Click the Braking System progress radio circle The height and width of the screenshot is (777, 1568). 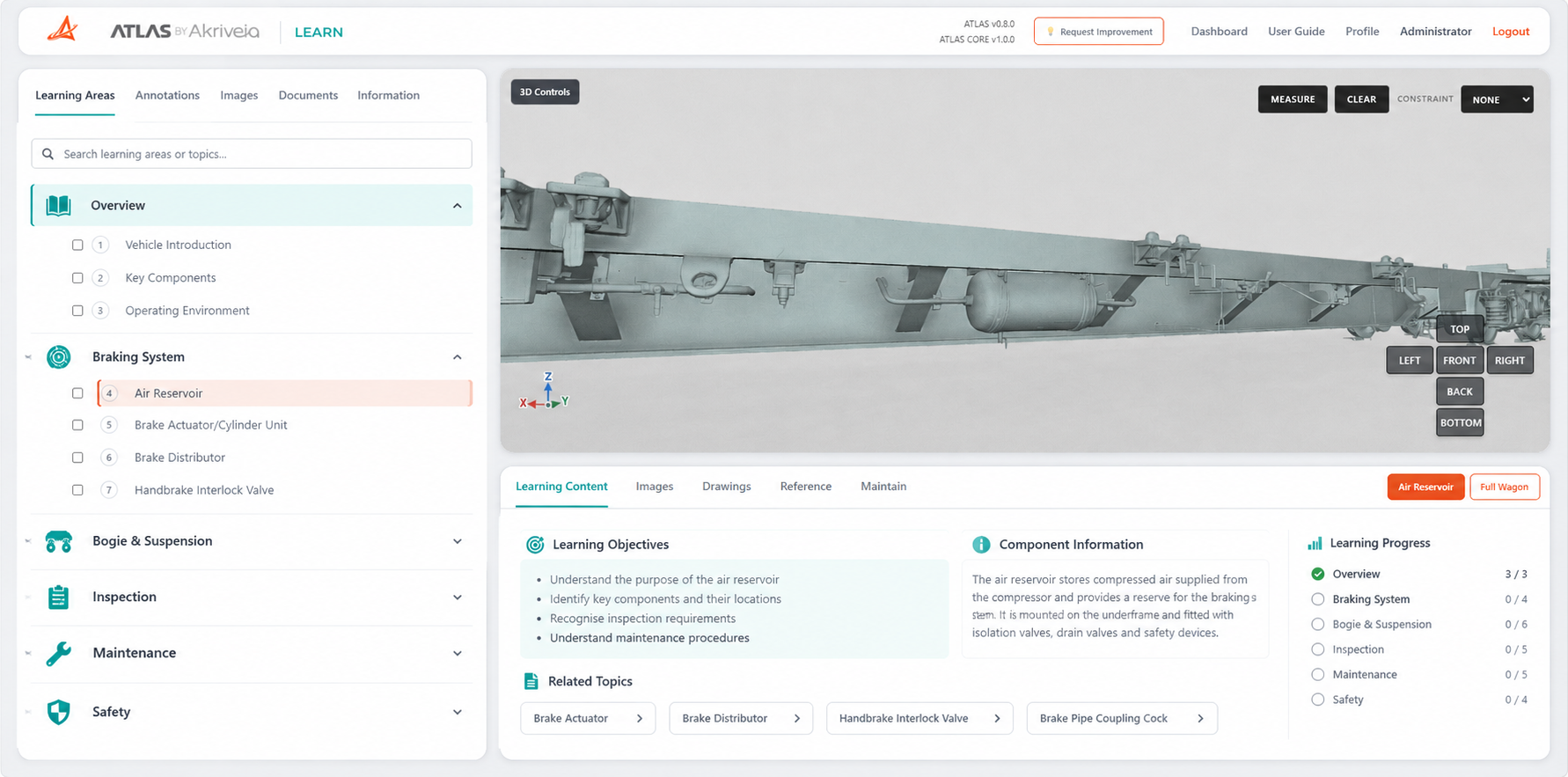click(x=1317, y=599)
